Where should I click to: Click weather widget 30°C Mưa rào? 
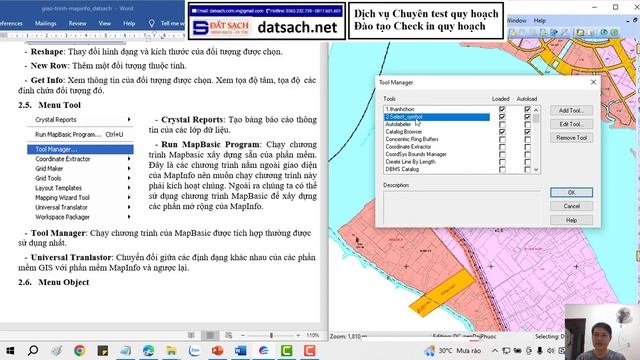(452, 350)
